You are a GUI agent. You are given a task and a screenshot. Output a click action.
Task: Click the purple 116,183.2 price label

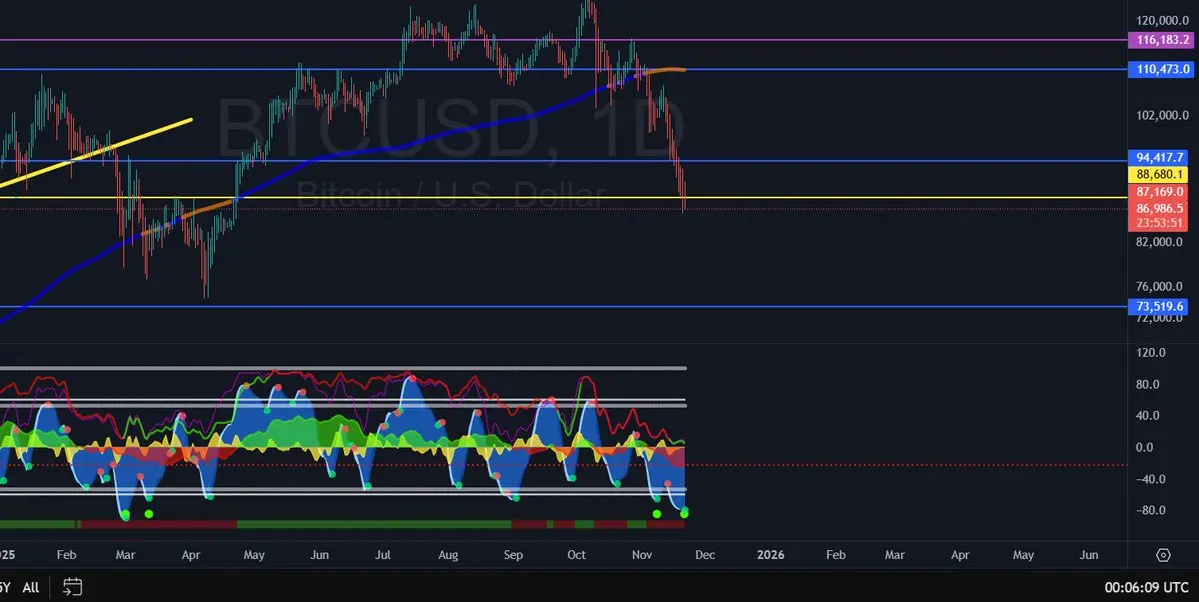(x=1159, y=40)
